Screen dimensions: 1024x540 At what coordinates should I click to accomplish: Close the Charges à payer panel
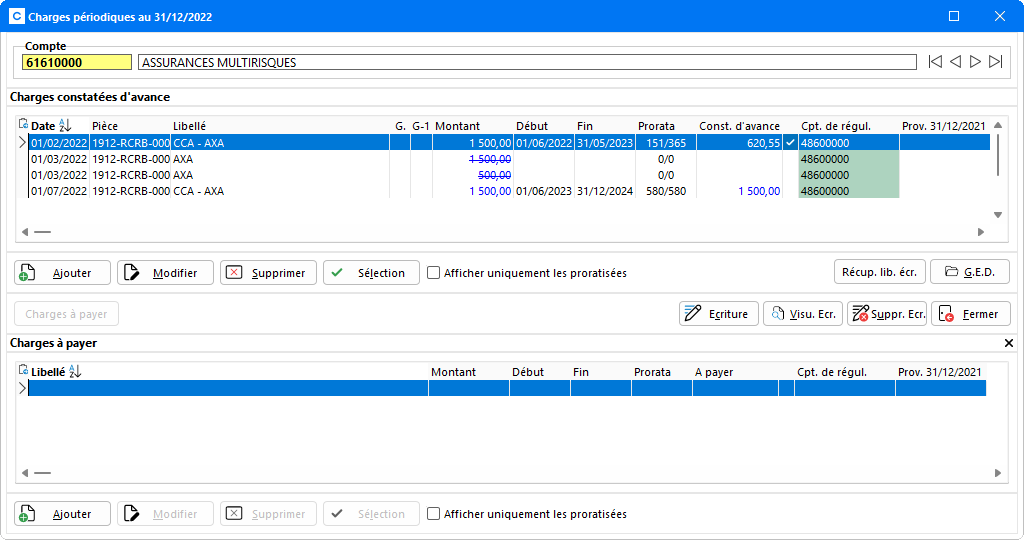(1008, 344)
